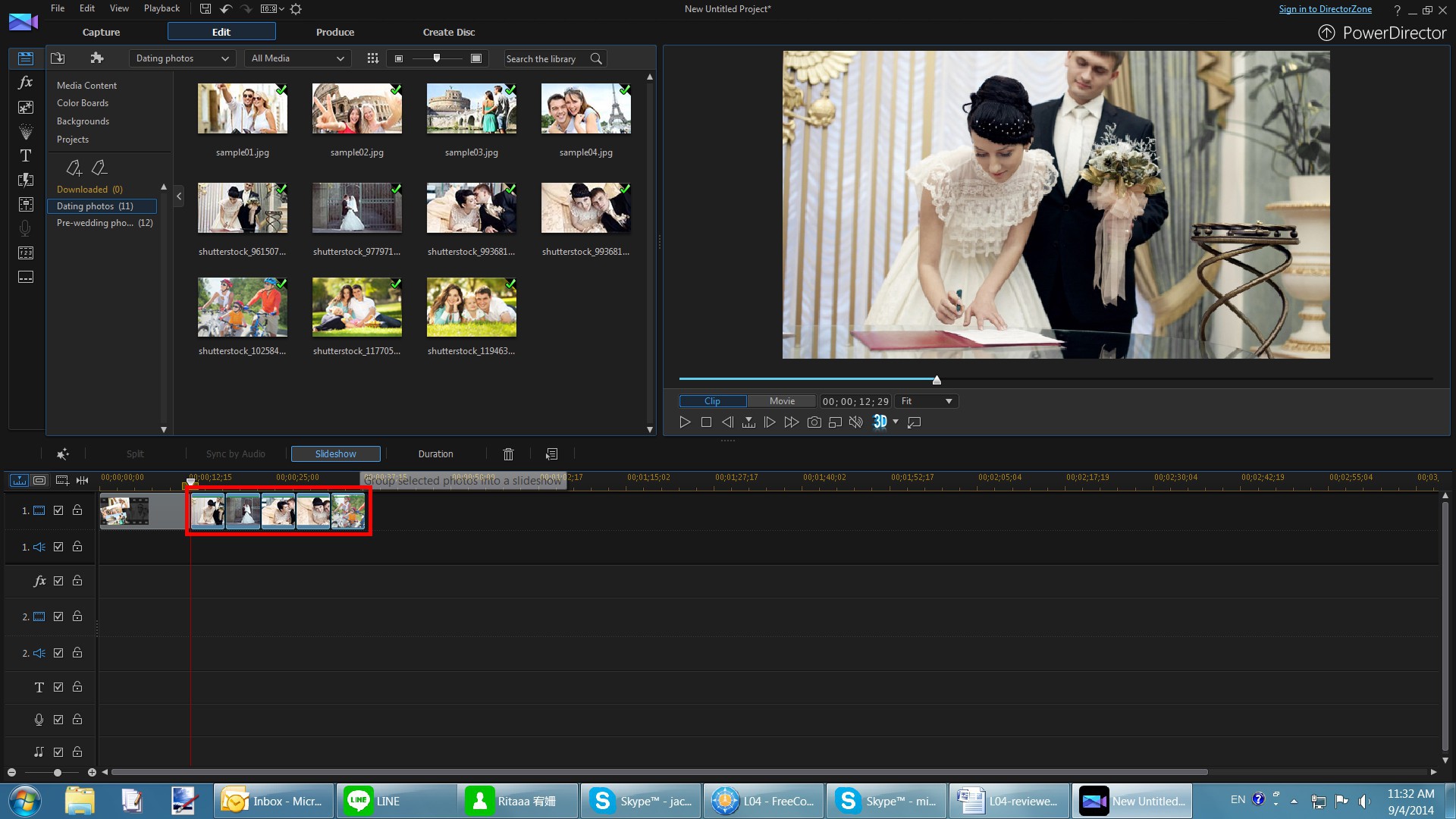1456x819 pixels.
Task: Stop the preview playback
Action: (x=706, y=422)
